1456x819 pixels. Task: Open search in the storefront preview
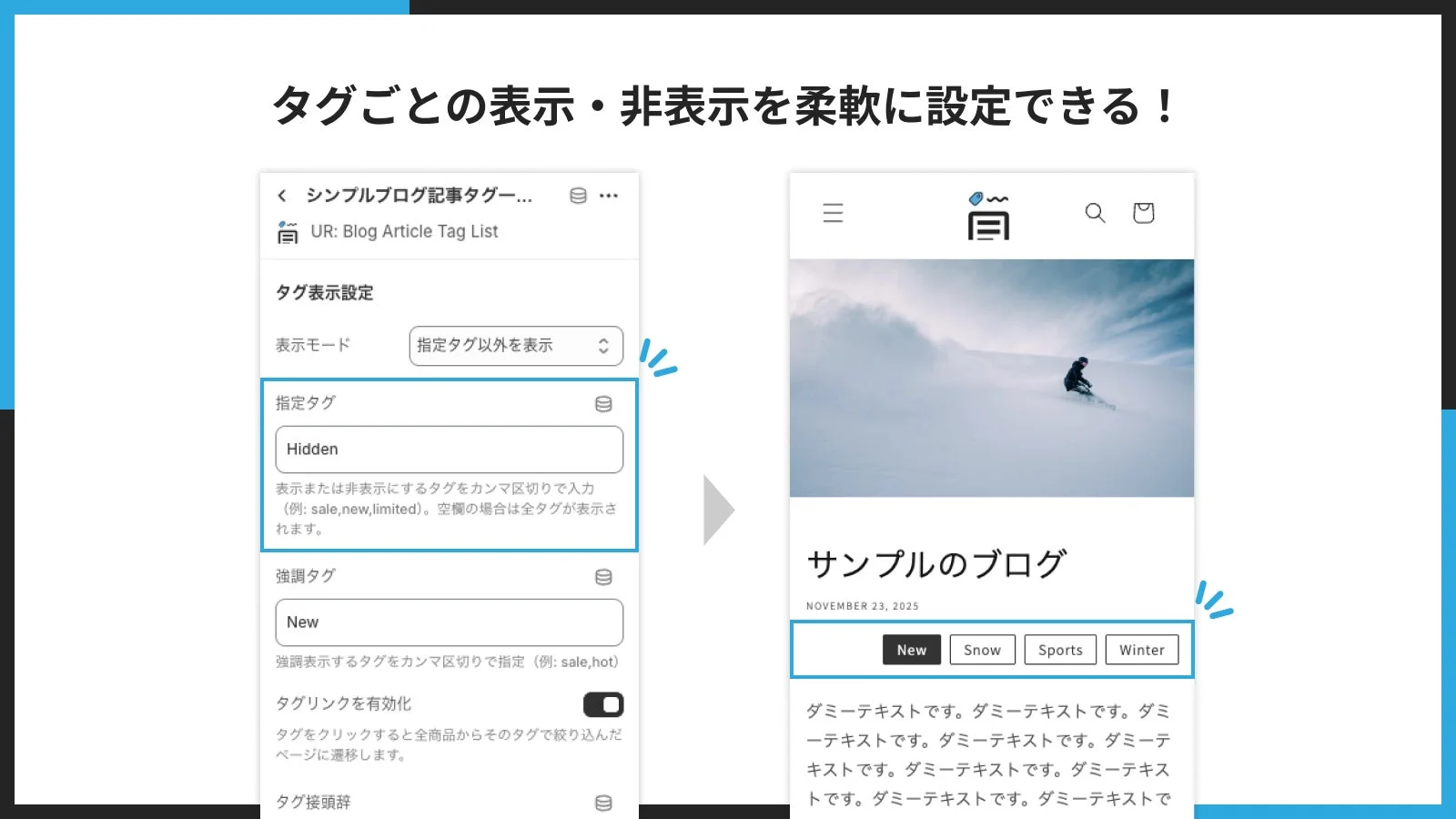coord(1095,213)
